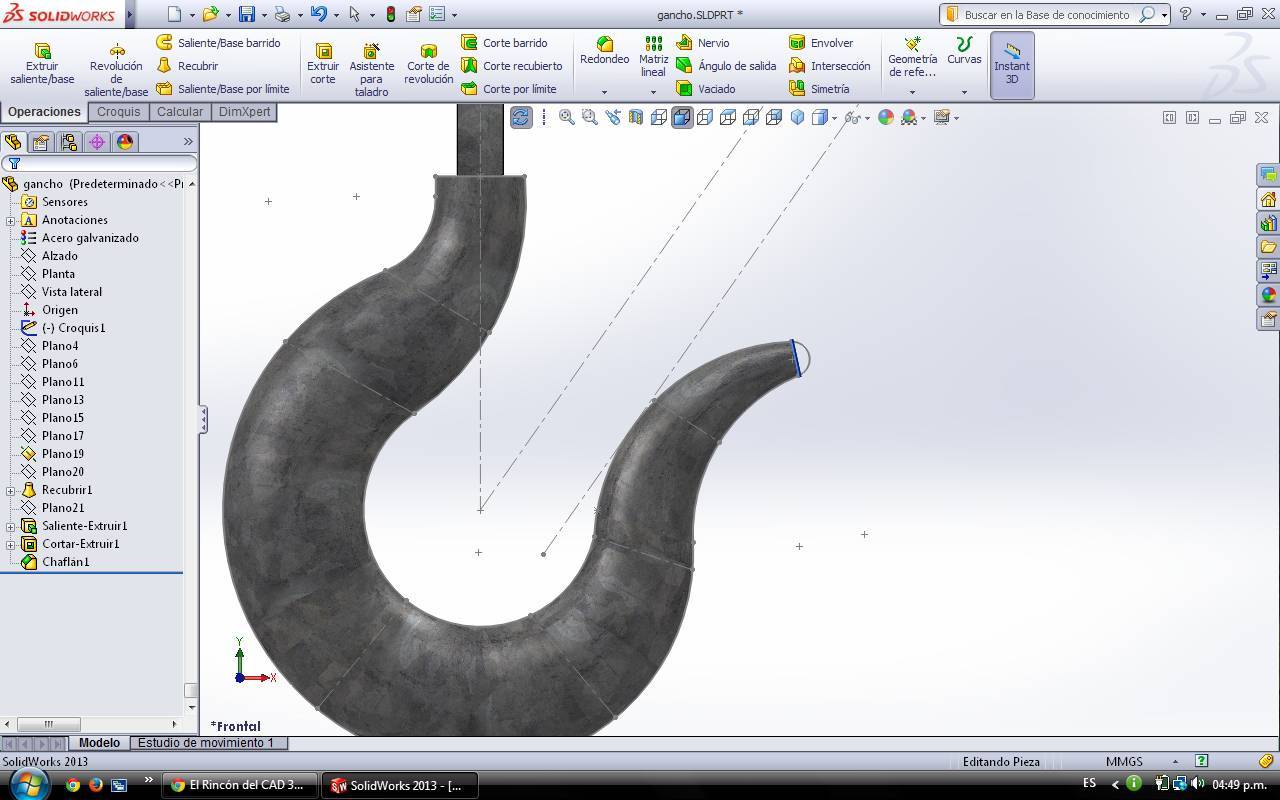Open the Save button dropdown arrow
The width and height of the screenshot is (1280, 800).
tap(264, 15)
